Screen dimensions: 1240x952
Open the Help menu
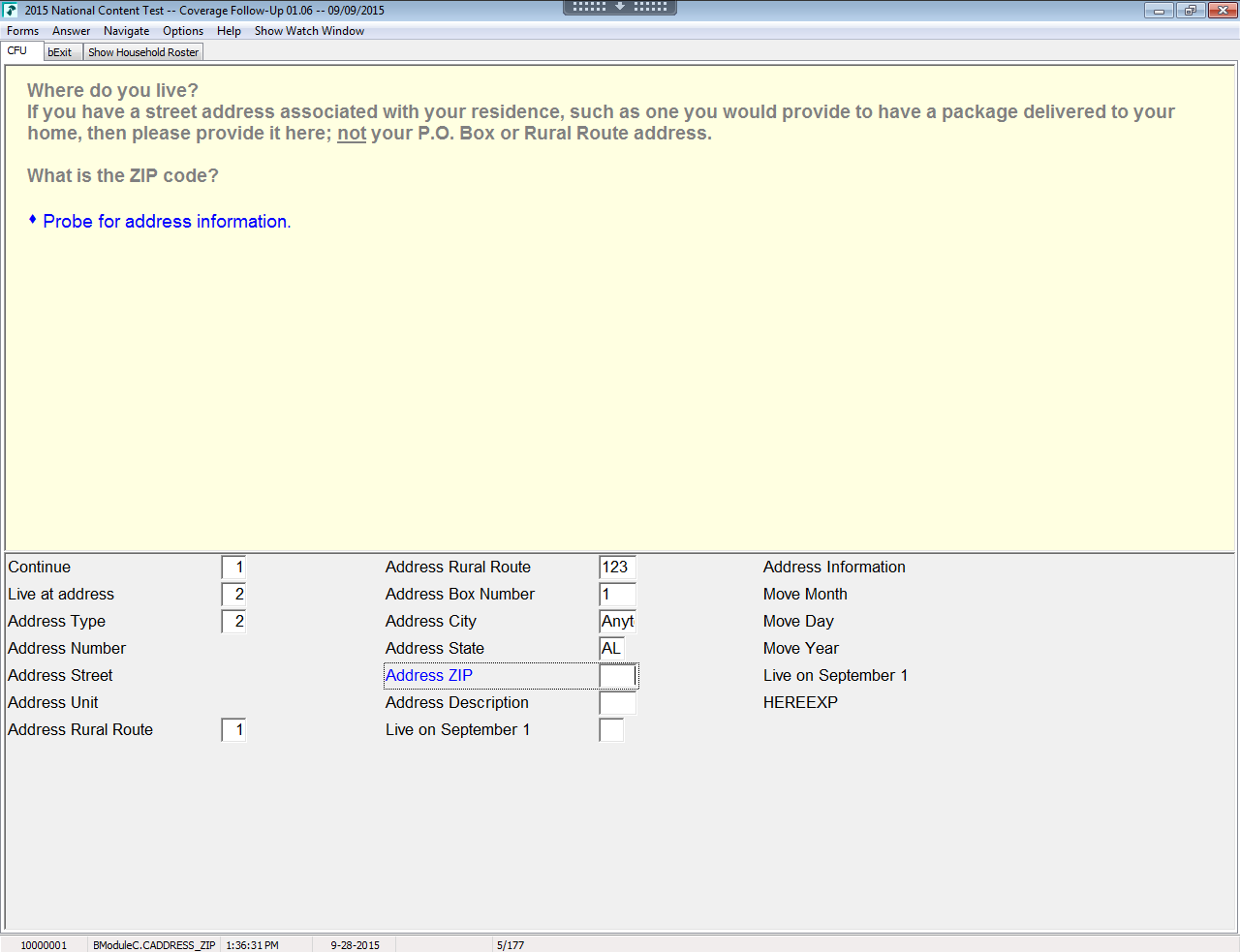point(229,31)
